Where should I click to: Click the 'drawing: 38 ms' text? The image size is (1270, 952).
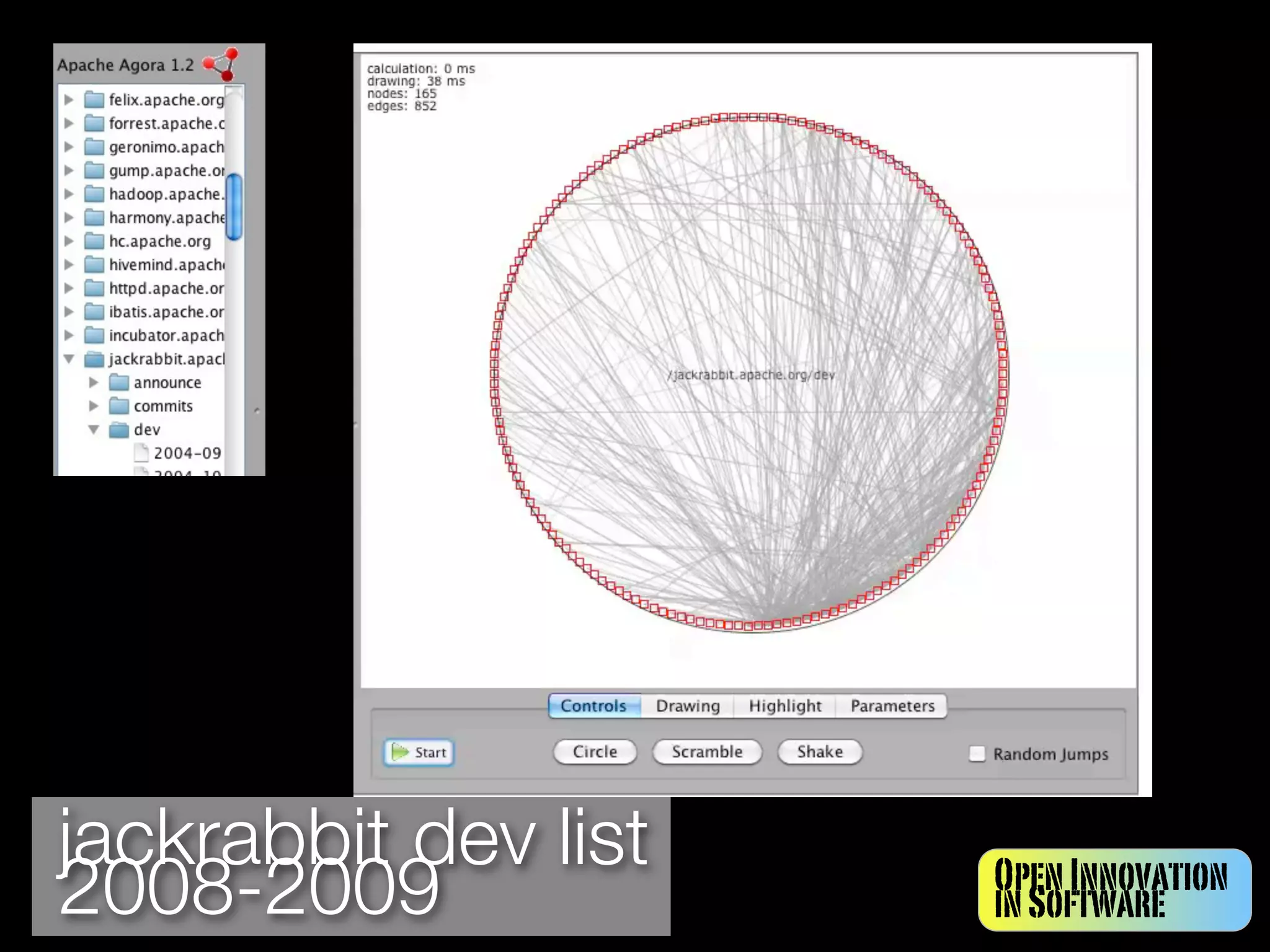point(416,81)
